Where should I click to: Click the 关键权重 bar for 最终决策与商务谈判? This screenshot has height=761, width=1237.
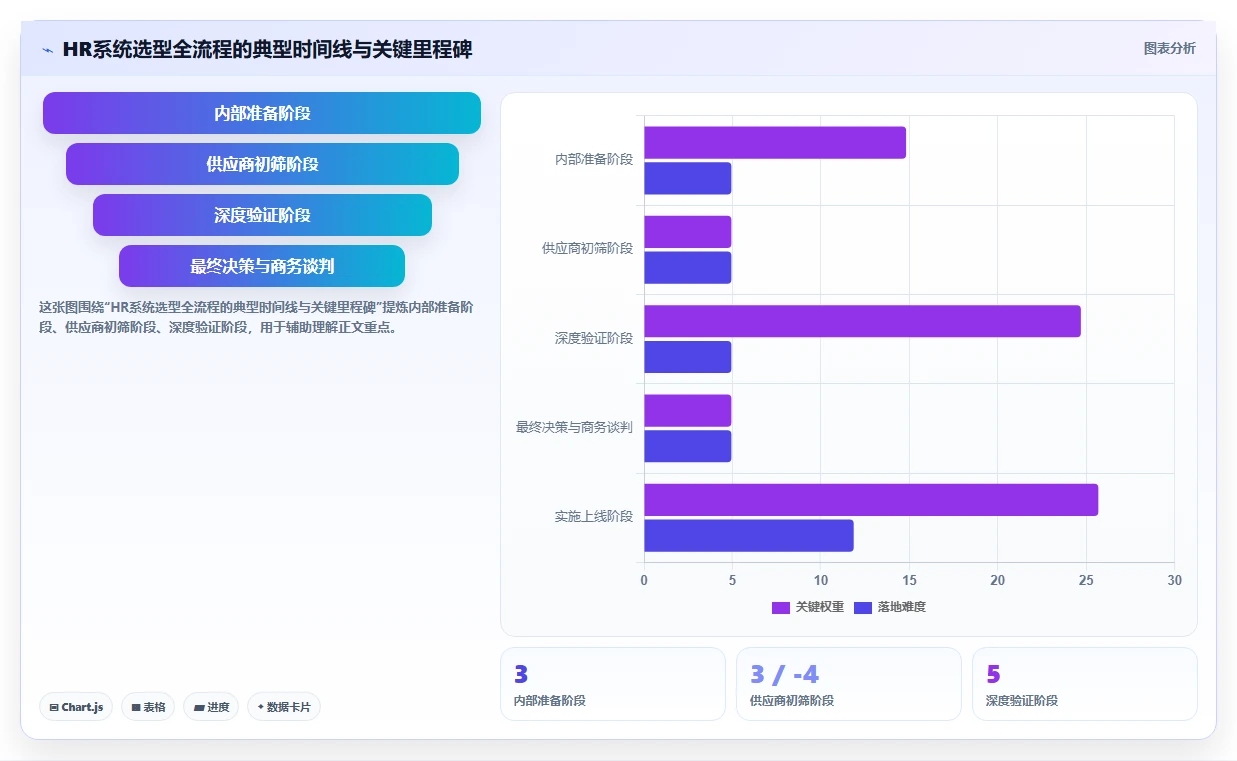(x=688, y=411)
